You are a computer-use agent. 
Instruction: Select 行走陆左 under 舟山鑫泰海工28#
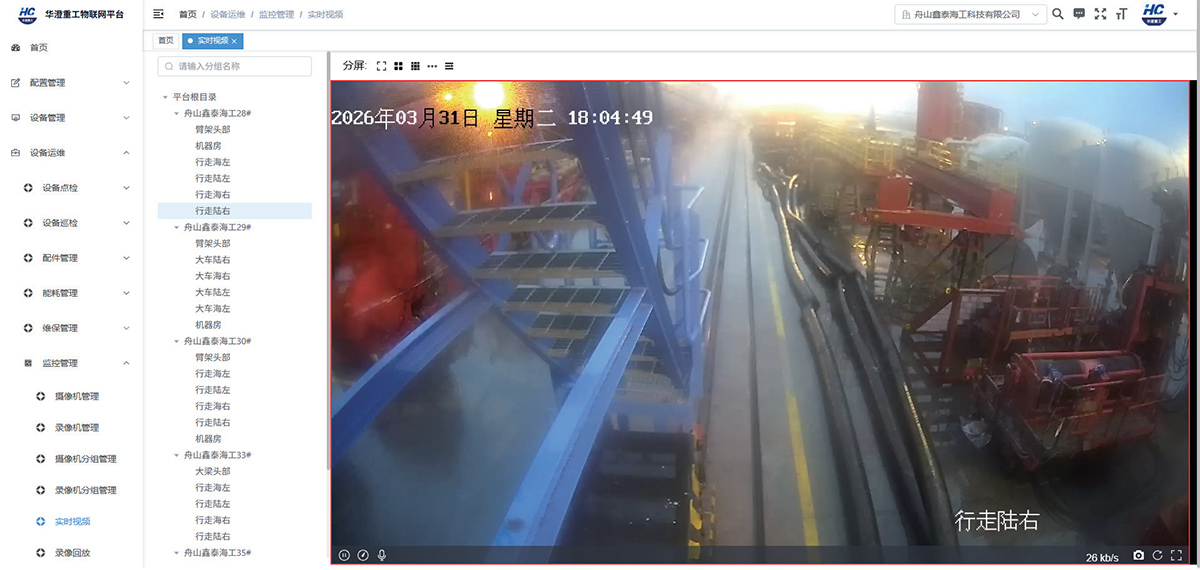pyautogui.click(x=212, y=178)
